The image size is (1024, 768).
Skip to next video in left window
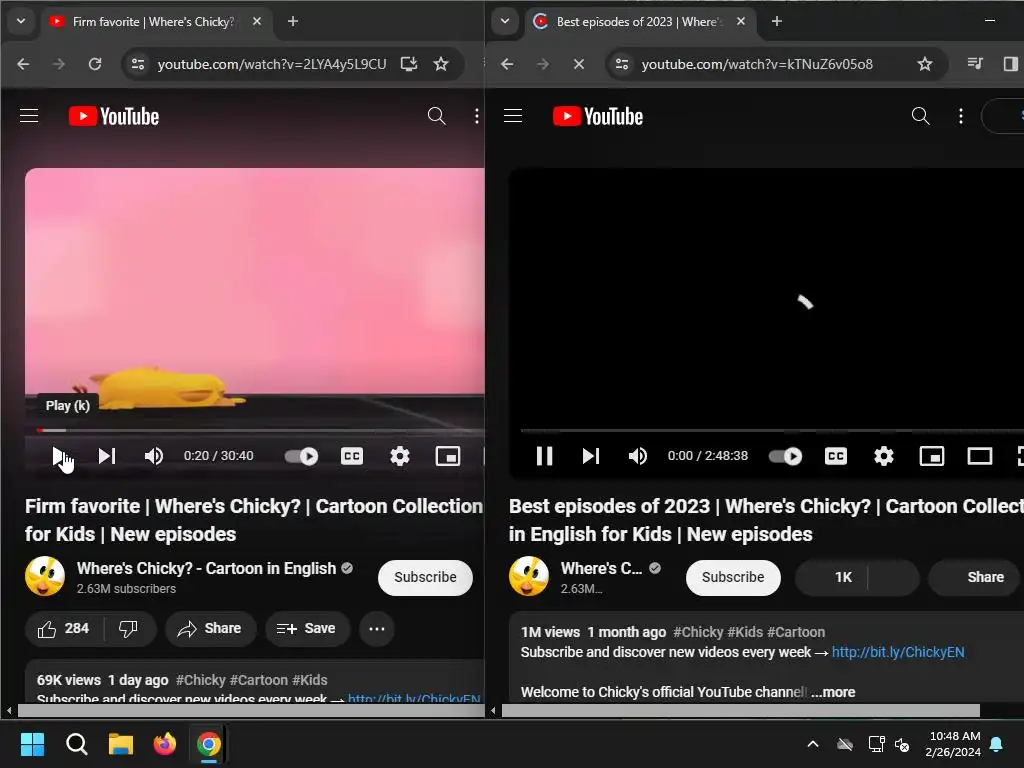(x=107, y=456)
